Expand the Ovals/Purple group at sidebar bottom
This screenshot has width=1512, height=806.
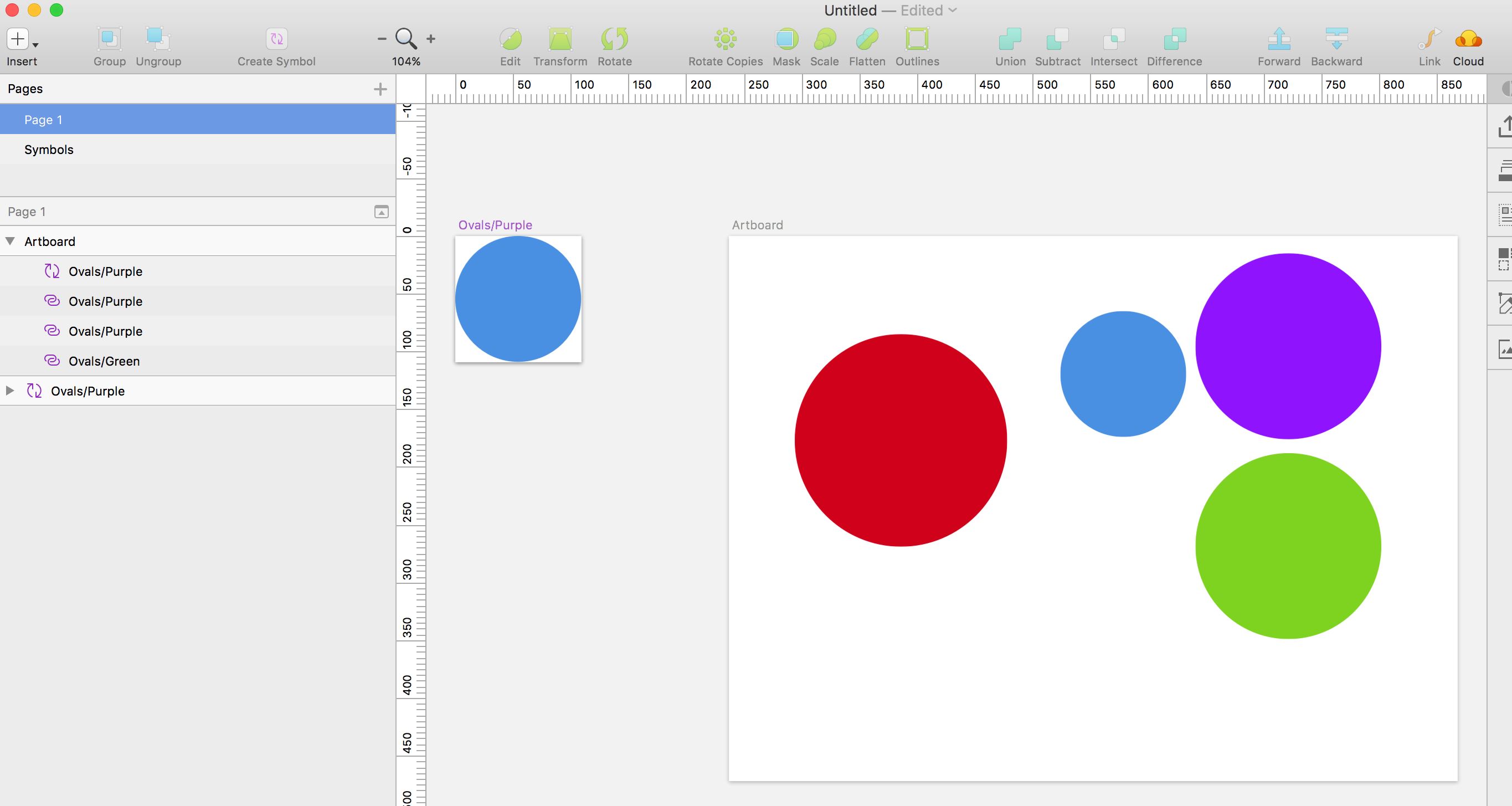tap(9, 391)
